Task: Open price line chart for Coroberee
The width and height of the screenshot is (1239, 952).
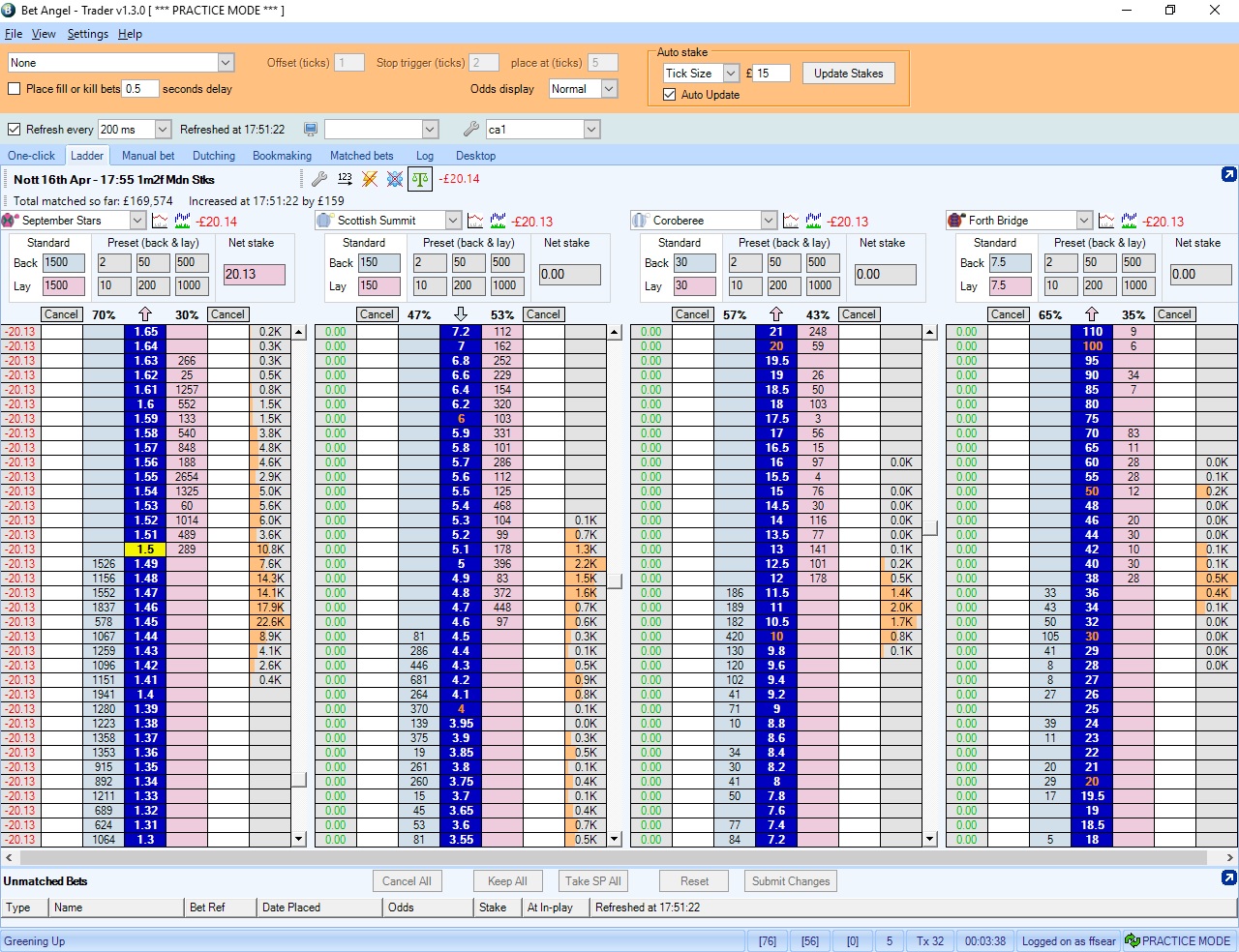Action: coord(791,221)
